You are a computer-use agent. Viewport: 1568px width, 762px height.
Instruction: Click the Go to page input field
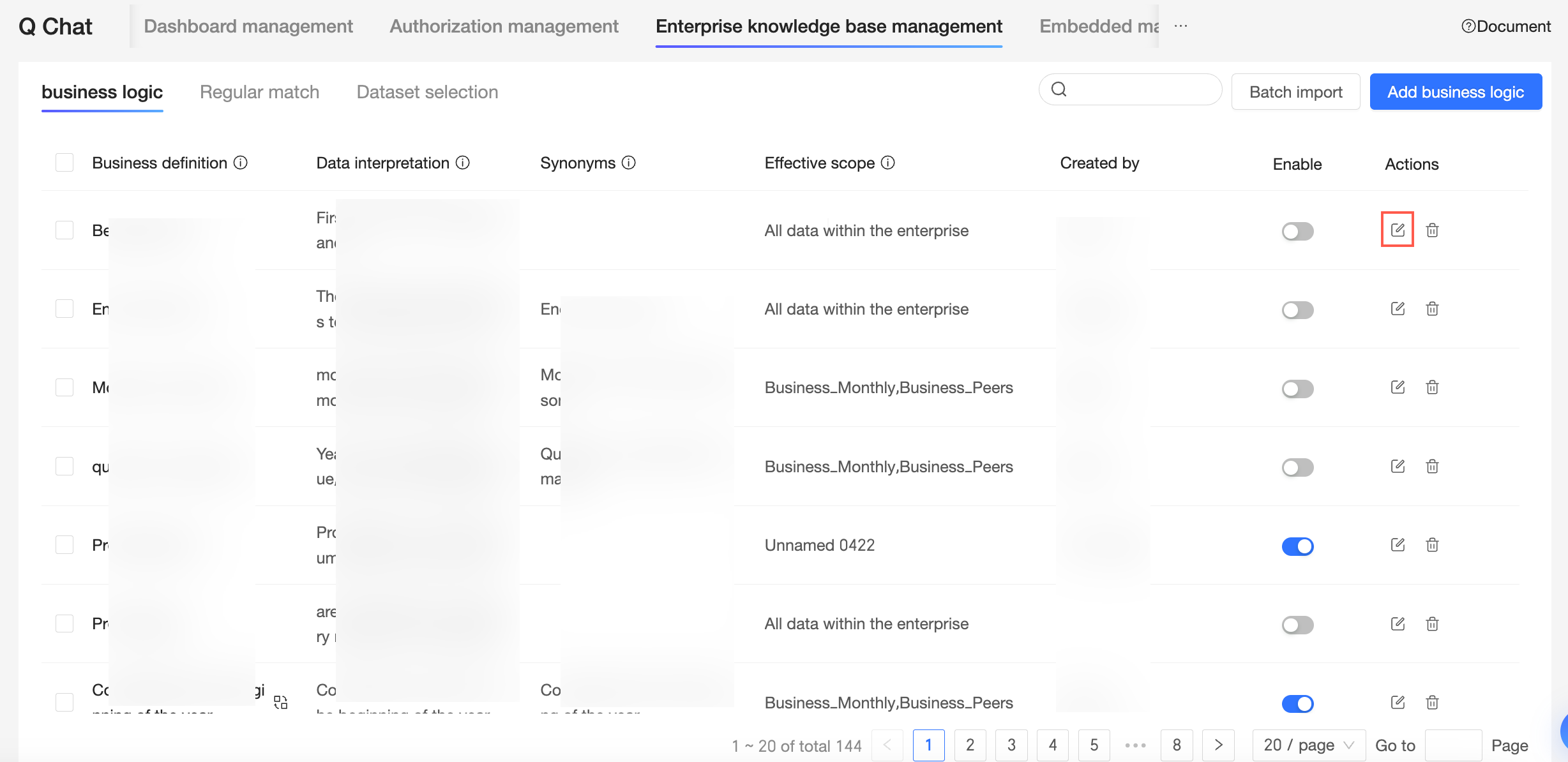tap(1452, 745)
